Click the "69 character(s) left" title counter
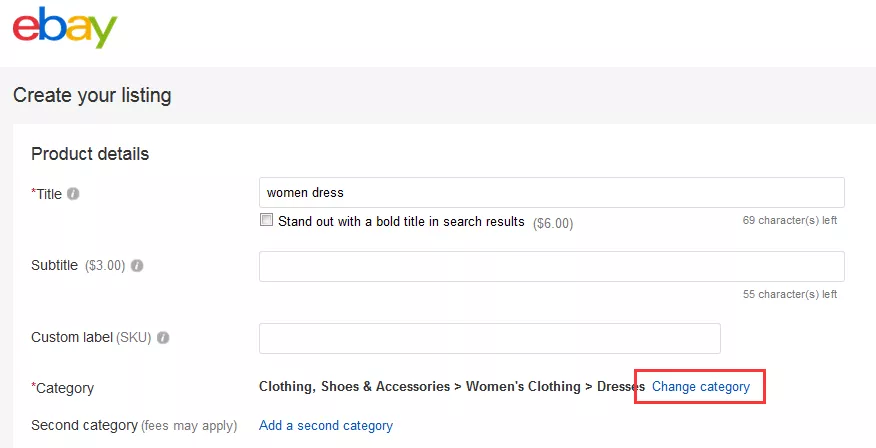Image resolution: width=876 pixels, height=448 pixels. [x=790, y=220]
